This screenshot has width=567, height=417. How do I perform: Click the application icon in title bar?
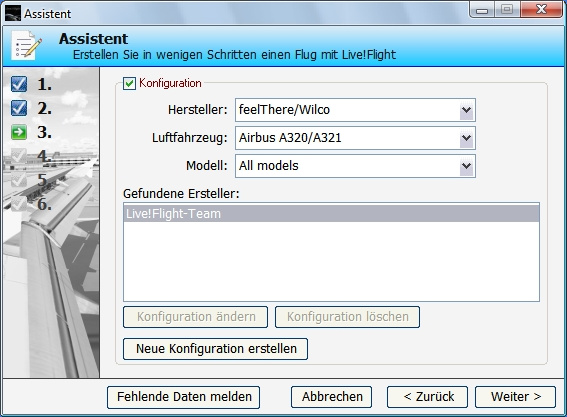point(13,13)
